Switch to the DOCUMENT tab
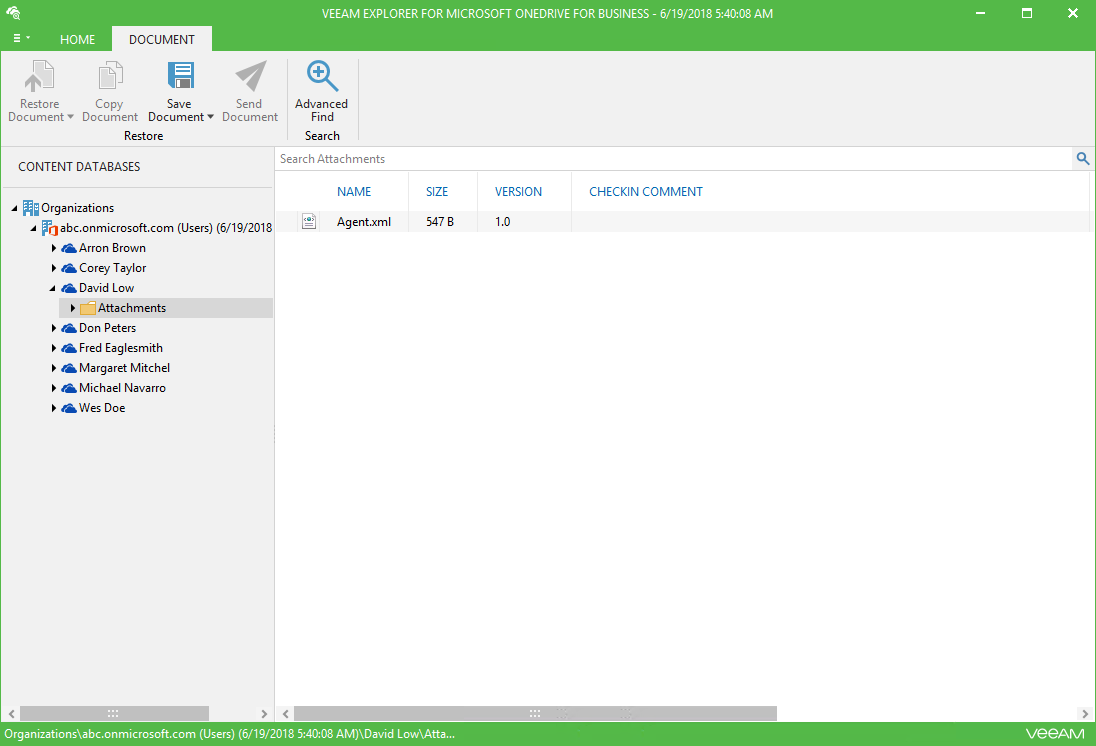 coord(161,40)
